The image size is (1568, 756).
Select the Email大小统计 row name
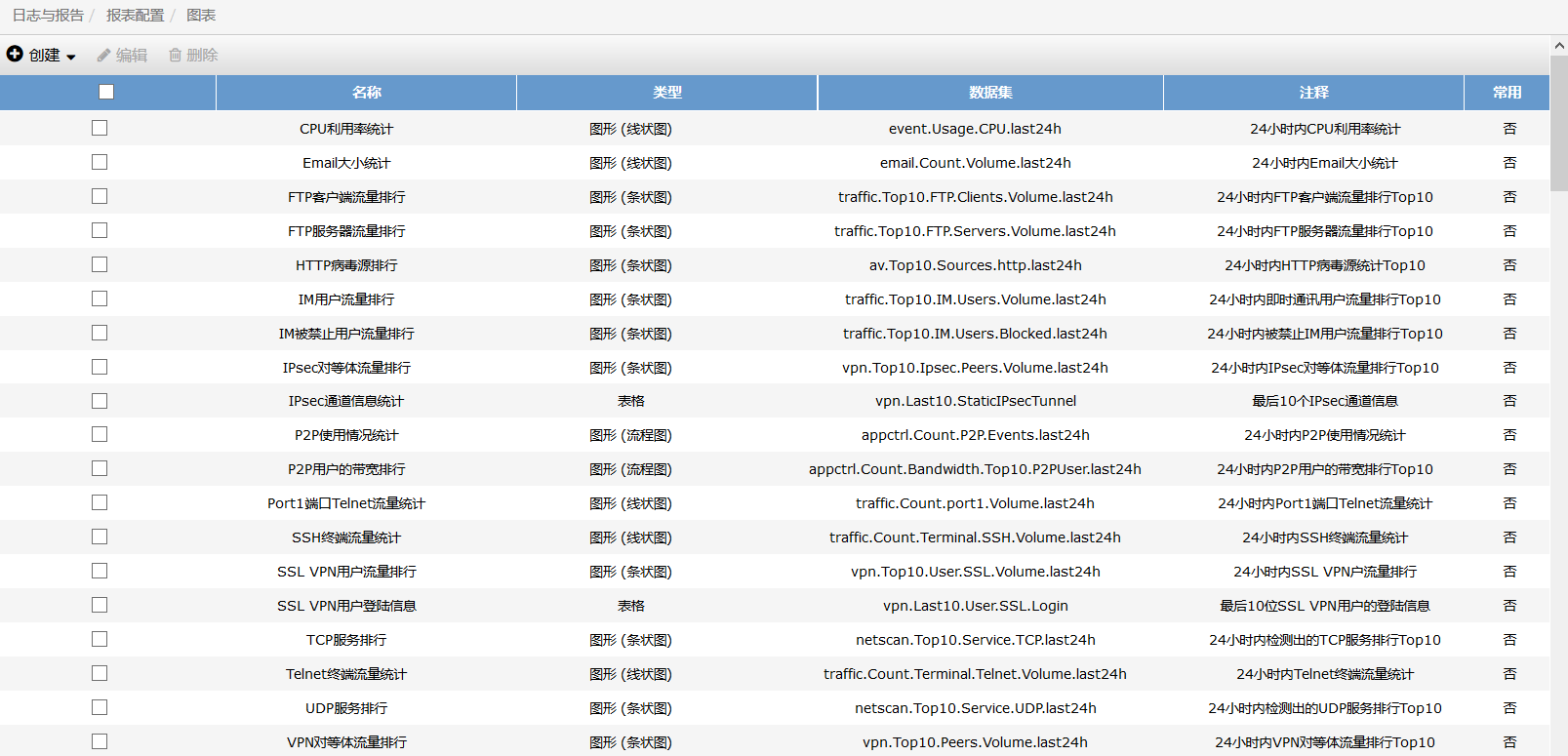pos(346,163)
